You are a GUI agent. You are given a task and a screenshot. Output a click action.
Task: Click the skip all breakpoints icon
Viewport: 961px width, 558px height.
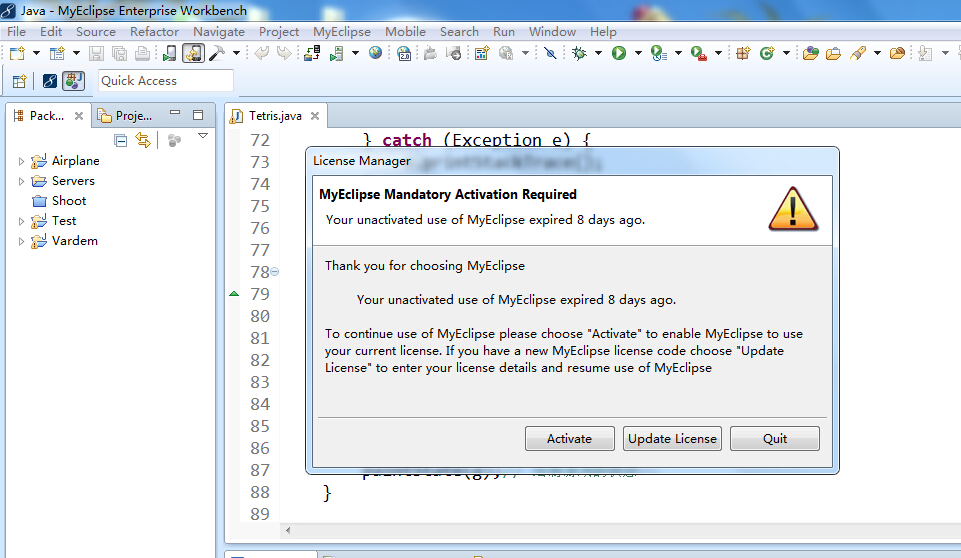[x=550, y=53]
